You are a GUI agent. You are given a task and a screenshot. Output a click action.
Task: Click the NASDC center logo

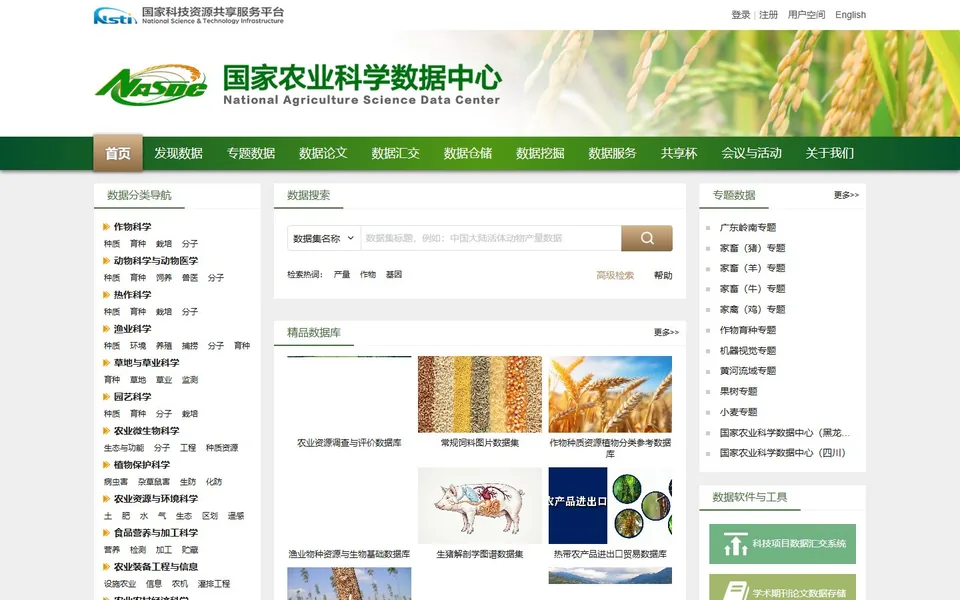coord(151,84)
